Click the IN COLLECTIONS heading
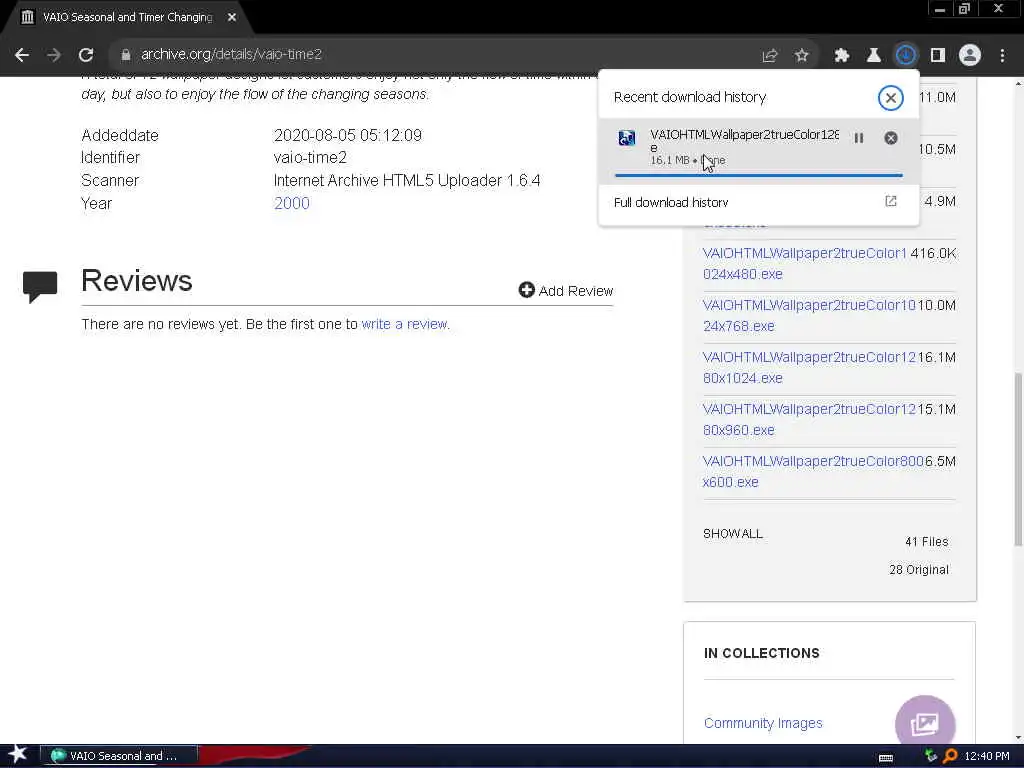The image size is (1024, 768). tap(761, 653)
